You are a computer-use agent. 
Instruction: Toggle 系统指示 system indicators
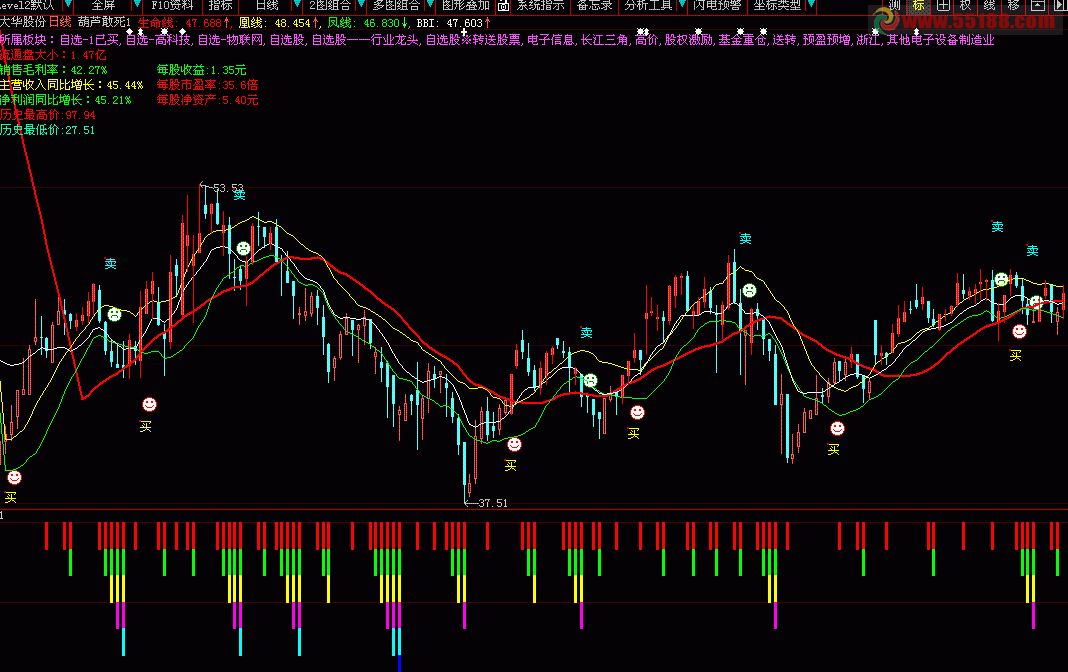click(x=540, y=5)
